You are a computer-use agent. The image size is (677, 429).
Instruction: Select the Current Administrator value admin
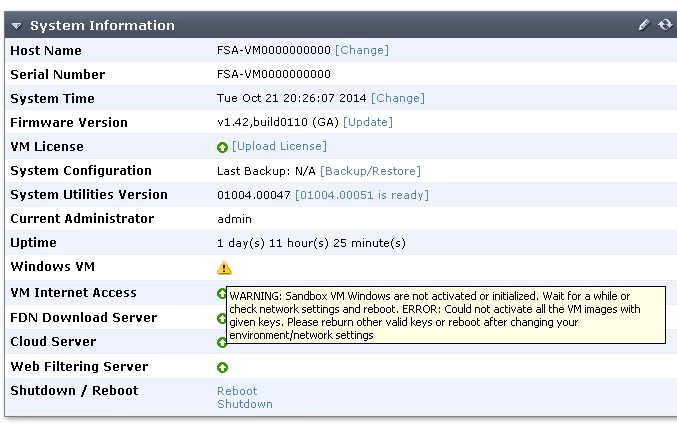(234, 219)
